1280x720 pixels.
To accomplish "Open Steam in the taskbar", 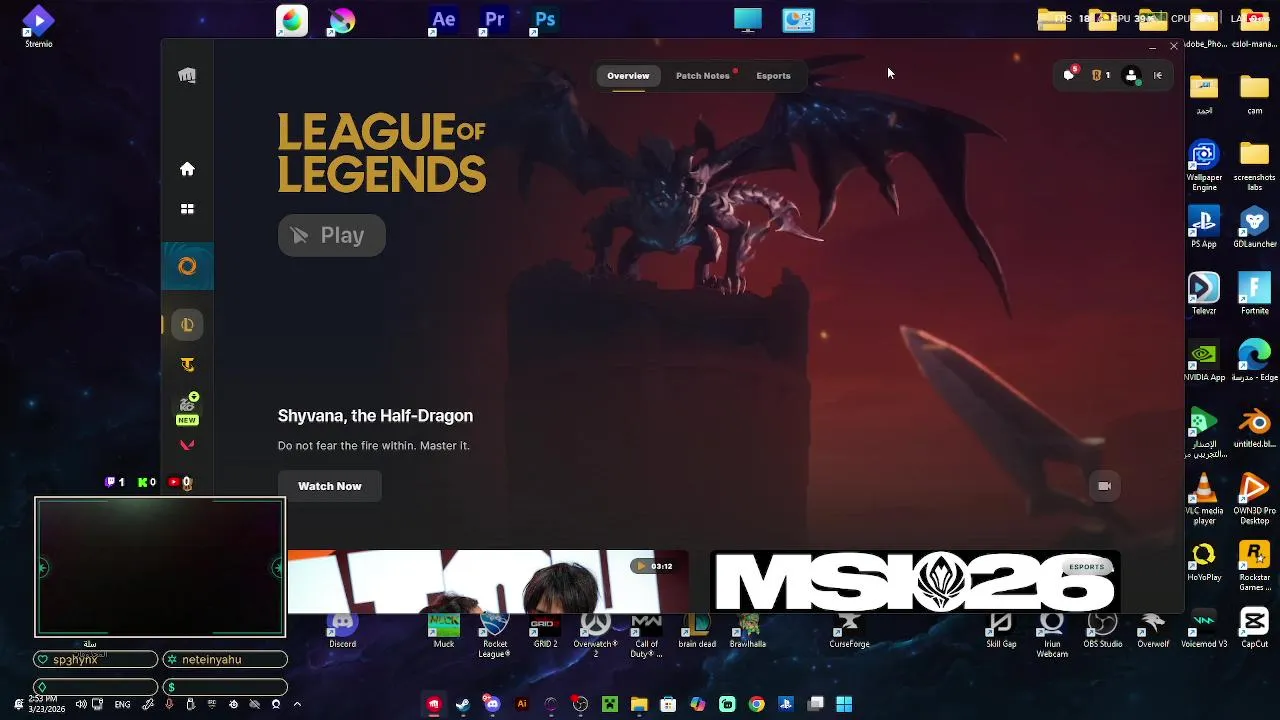I will (462, 704).
